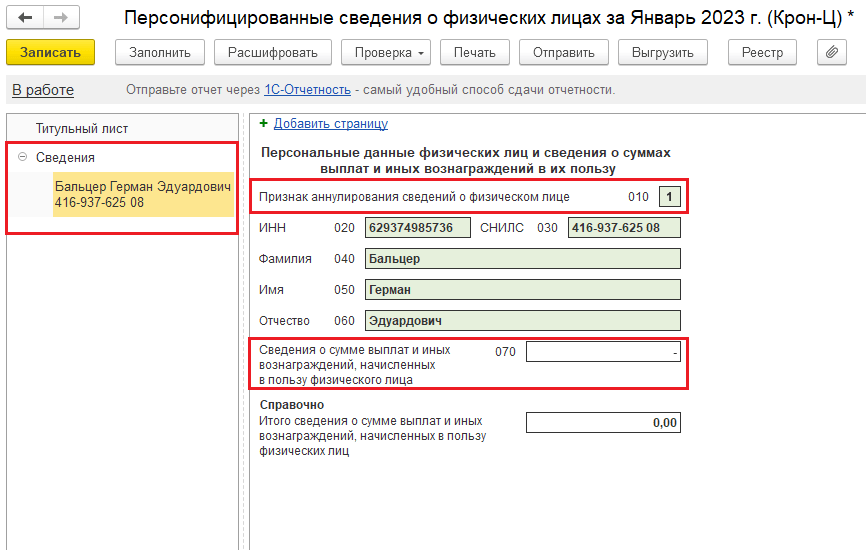This screenshot has height=550, width=866.
Task: Click the annulment flag field 010
Action: [x=669, y=197]
